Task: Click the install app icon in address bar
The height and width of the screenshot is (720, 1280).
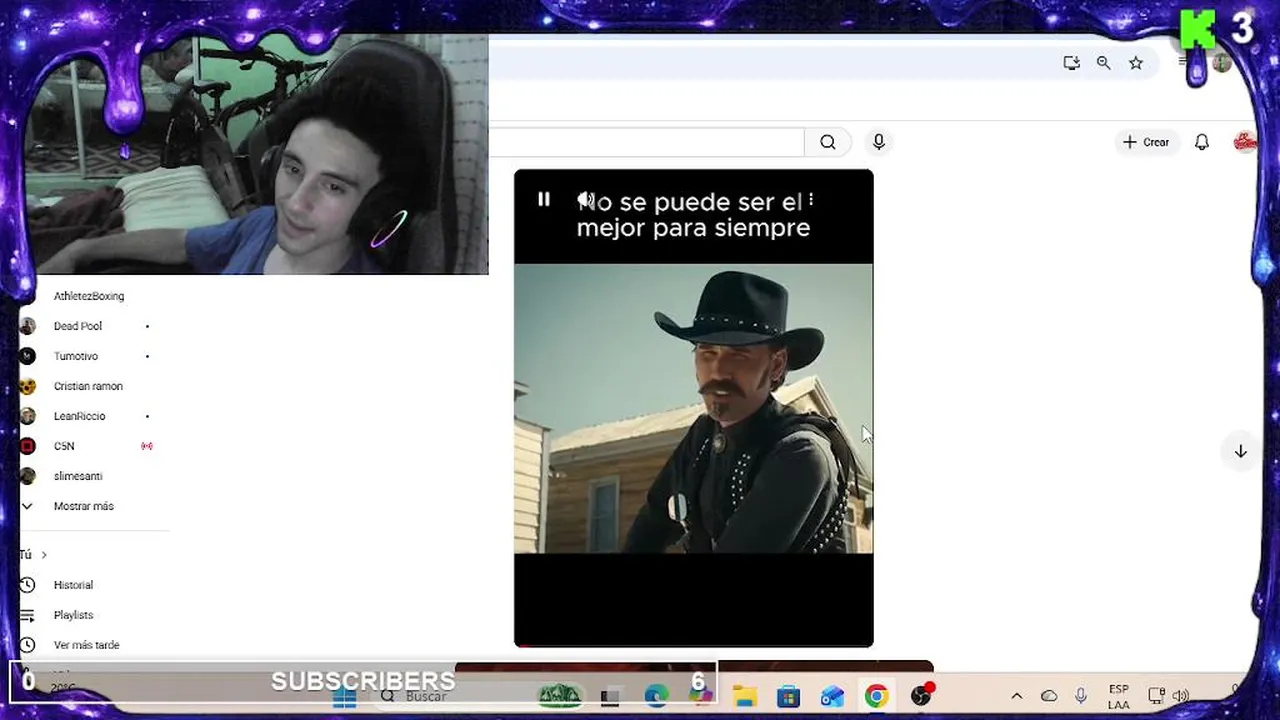Action: pyautogui.click(x=1071, y=63)
